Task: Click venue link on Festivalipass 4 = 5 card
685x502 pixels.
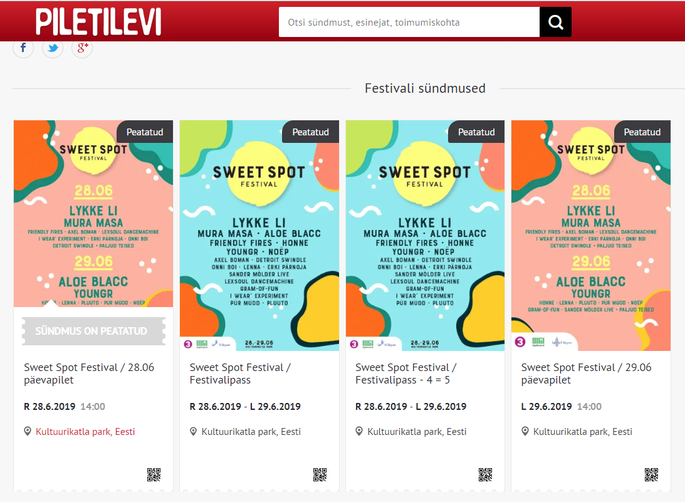Action: pos(417,432)
